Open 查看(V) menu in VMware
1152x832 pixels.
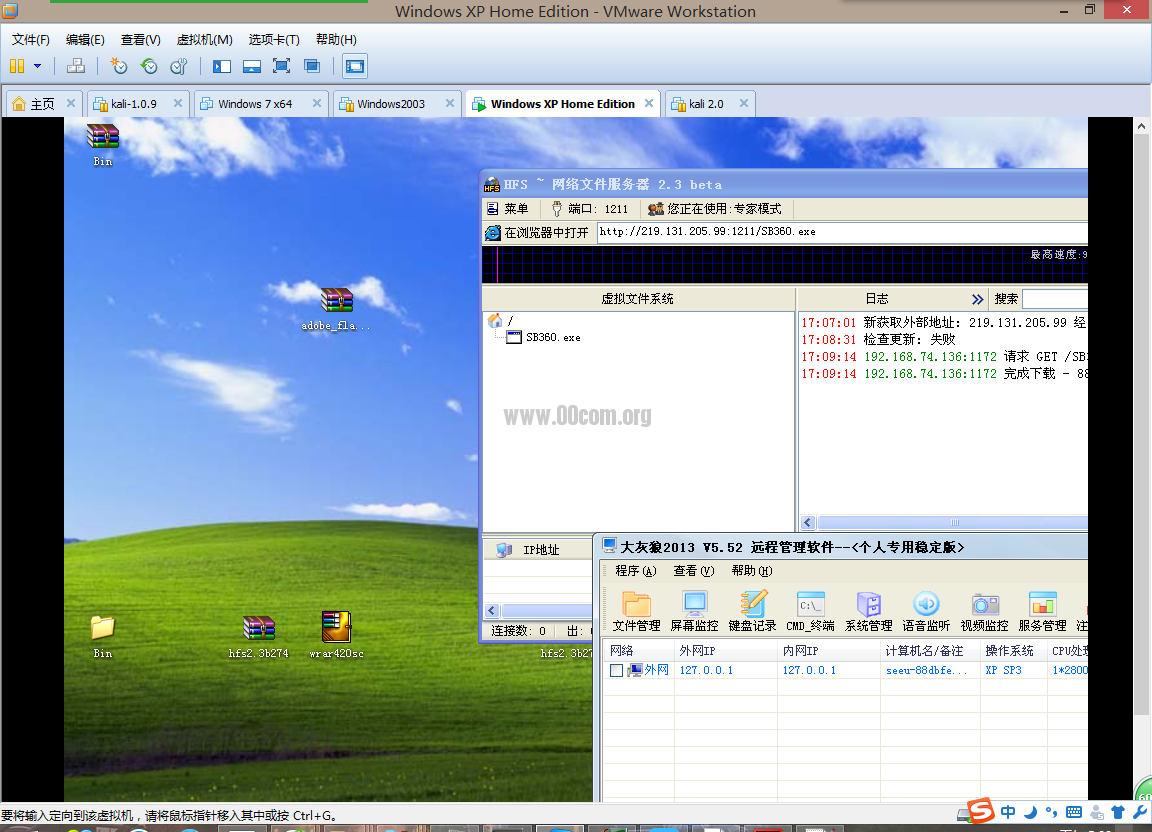coord(140,40)
